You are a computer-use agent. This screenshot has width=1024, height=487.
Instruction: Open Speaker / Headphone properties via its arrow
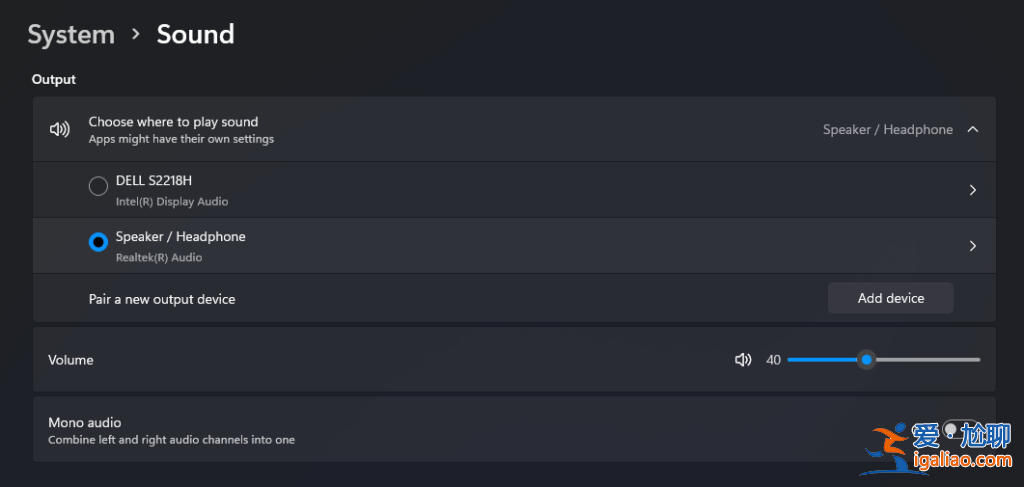click(x=973, y=246)
